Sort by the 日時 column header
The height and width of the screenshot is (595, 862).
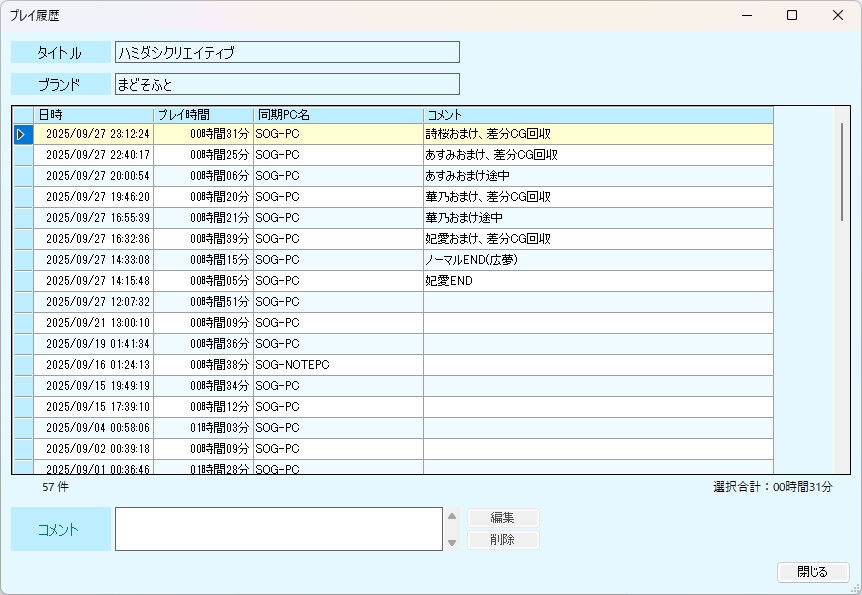click(93, 115)
